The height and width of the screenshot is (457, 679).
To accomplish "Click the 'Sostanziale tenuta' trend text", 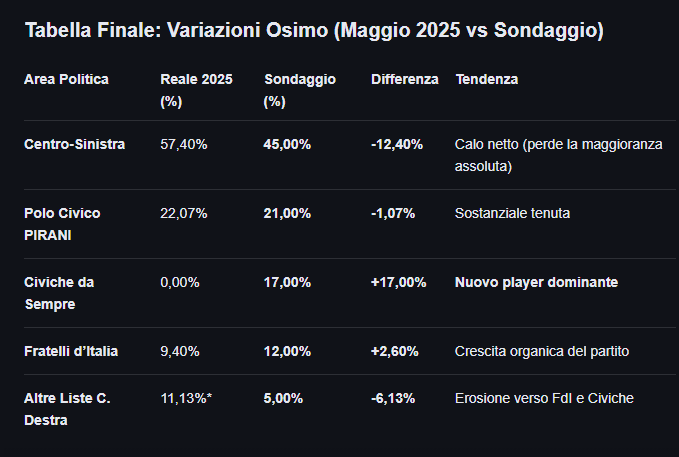I will pos(512,213).
